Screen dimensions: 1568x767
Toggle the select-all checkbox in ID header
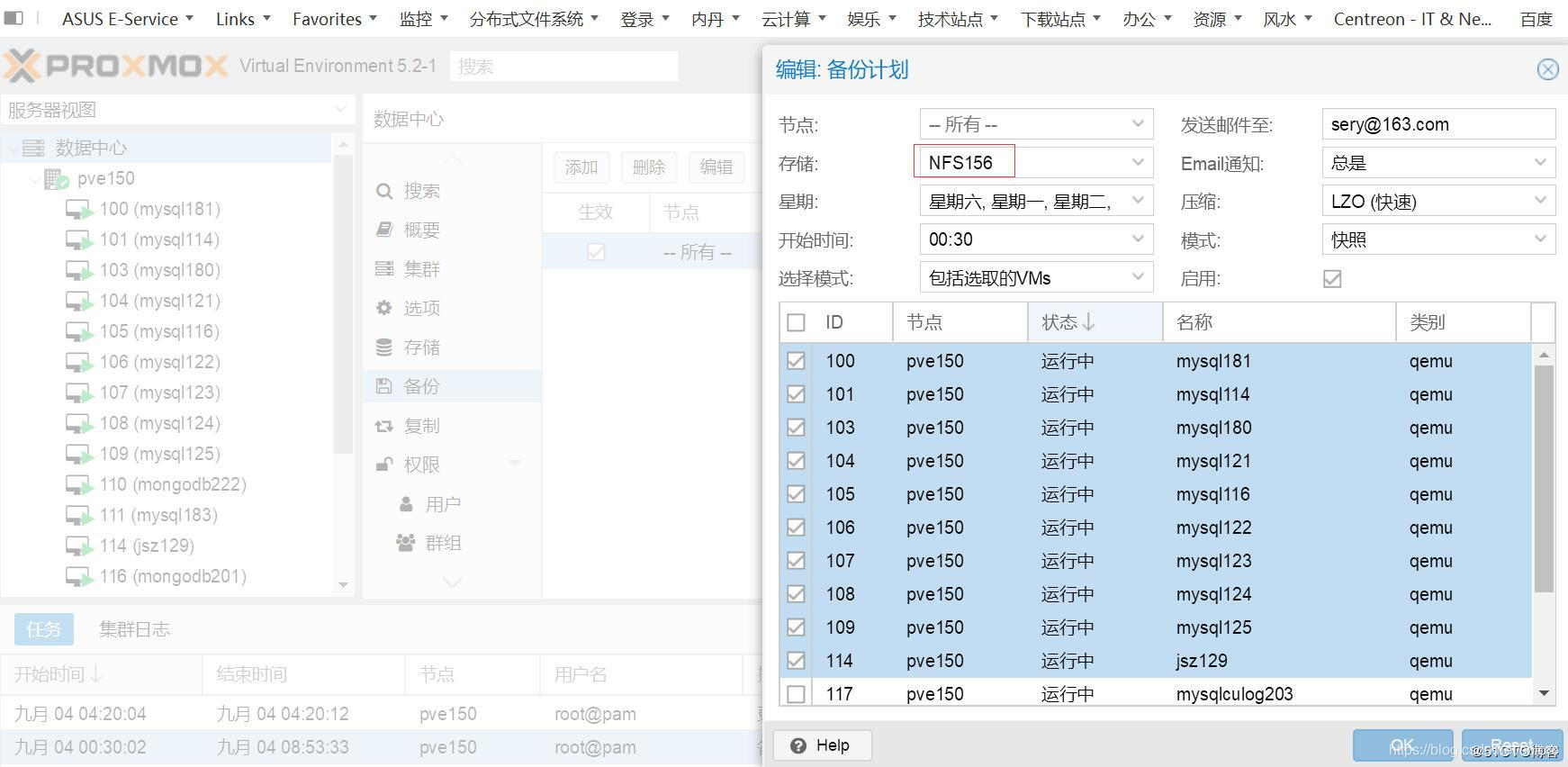(796, 322)
